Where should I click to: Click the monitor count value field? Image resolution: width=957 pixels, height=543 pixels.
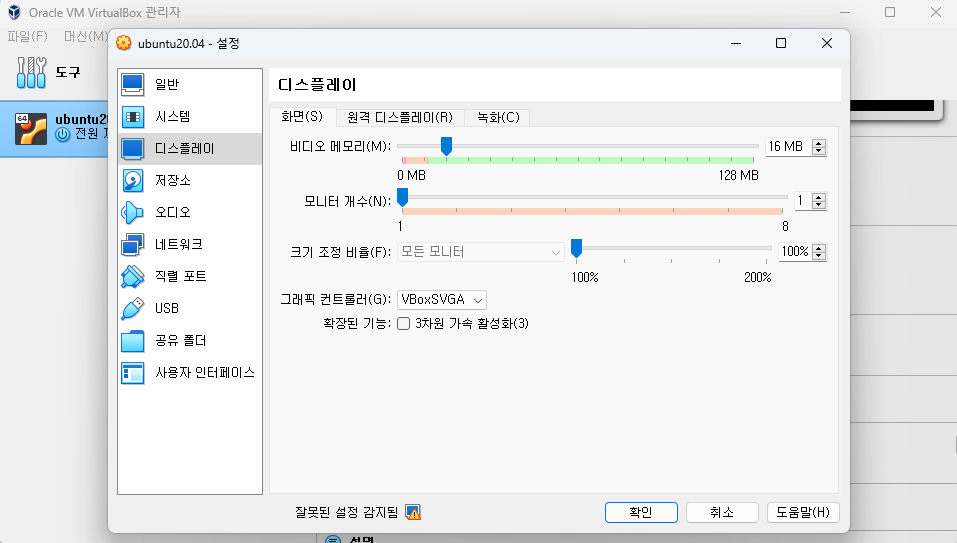[803, 201]
